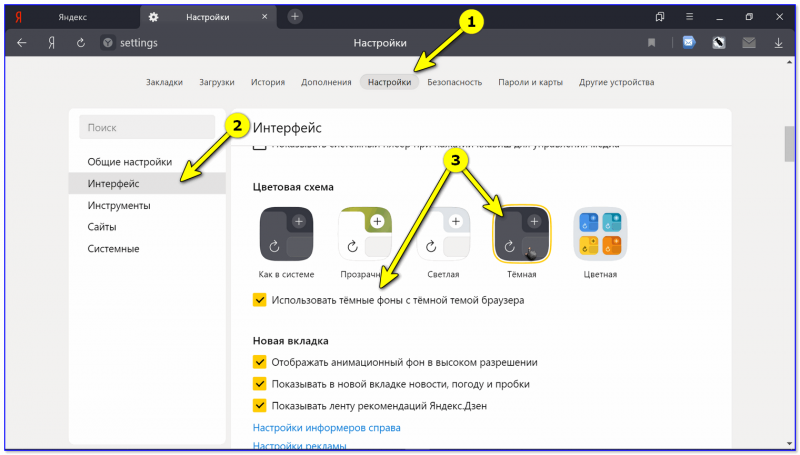This screenshot has width=800, height=455.
Task: Open Настройки информеров справа link
Action: click(327, 427)
